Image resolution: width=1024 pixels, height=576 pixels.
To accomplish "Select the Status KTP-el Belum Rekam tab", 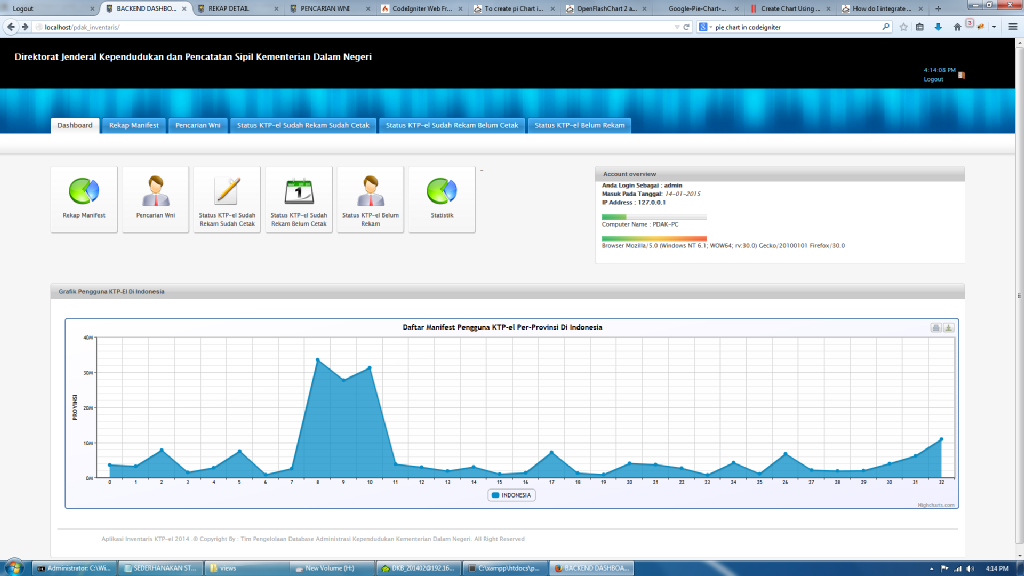I will (x=579, y=125).
